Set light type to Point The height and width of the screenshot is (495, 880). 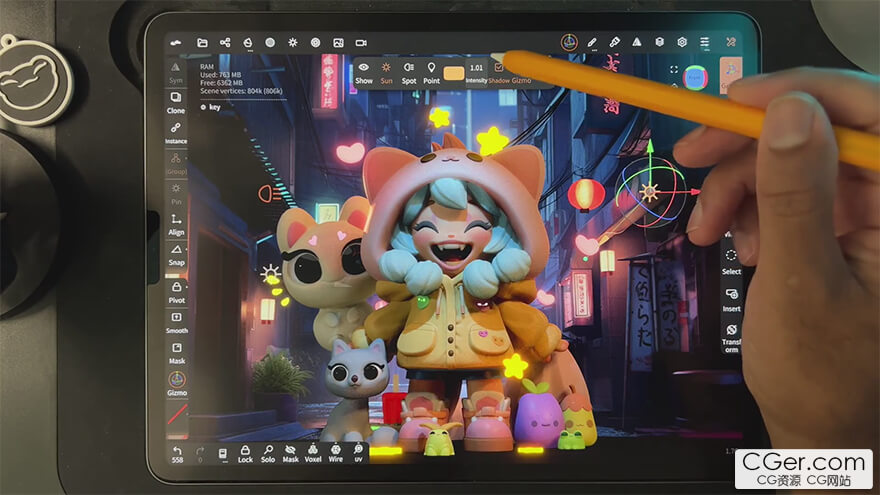(x=431, y=73)
